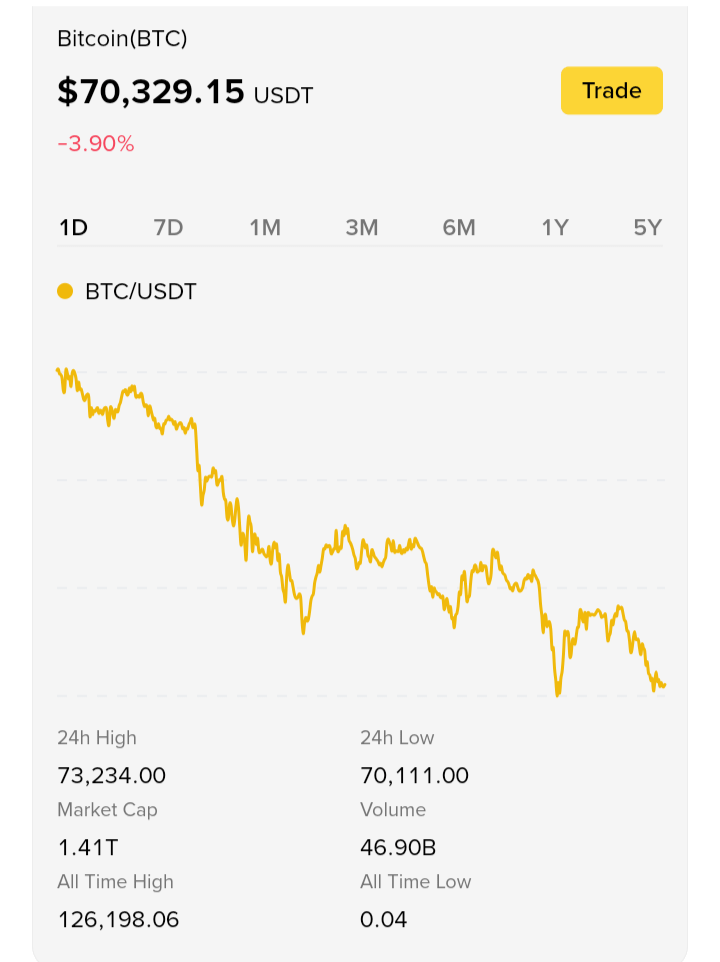Image resolution: width=720 pixels, height=962 pixels.
Task: Click the -3.90% change percentage
Action: tap(96, 144)
